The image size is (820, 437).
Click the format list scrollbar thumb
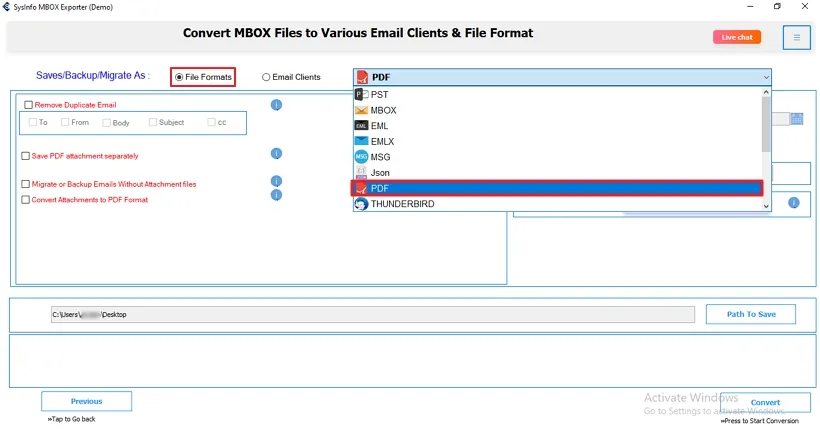coord(767,125)
